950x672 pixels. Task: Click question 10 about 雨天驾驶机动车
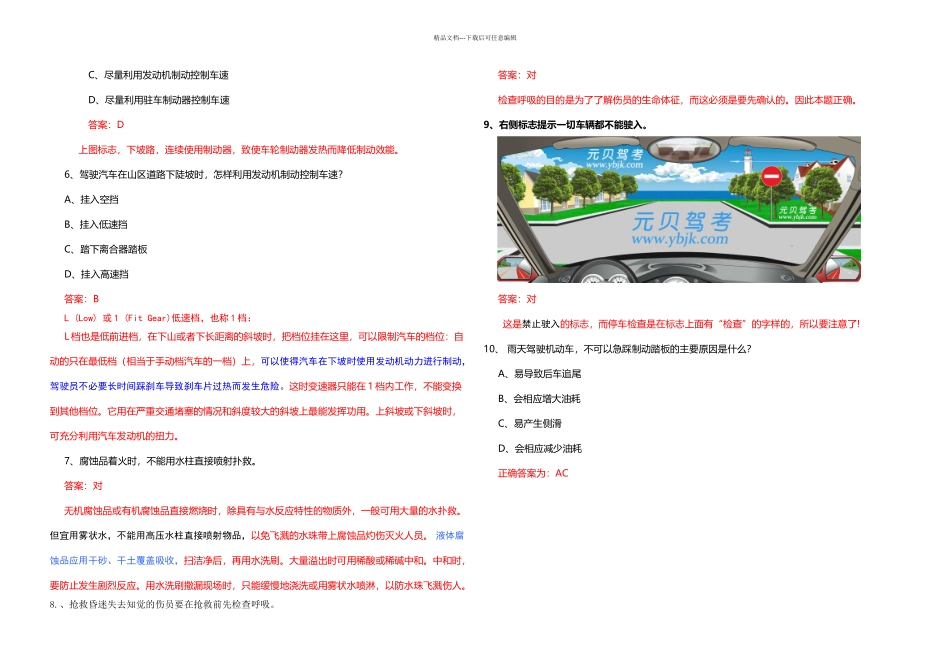(617, 349)
